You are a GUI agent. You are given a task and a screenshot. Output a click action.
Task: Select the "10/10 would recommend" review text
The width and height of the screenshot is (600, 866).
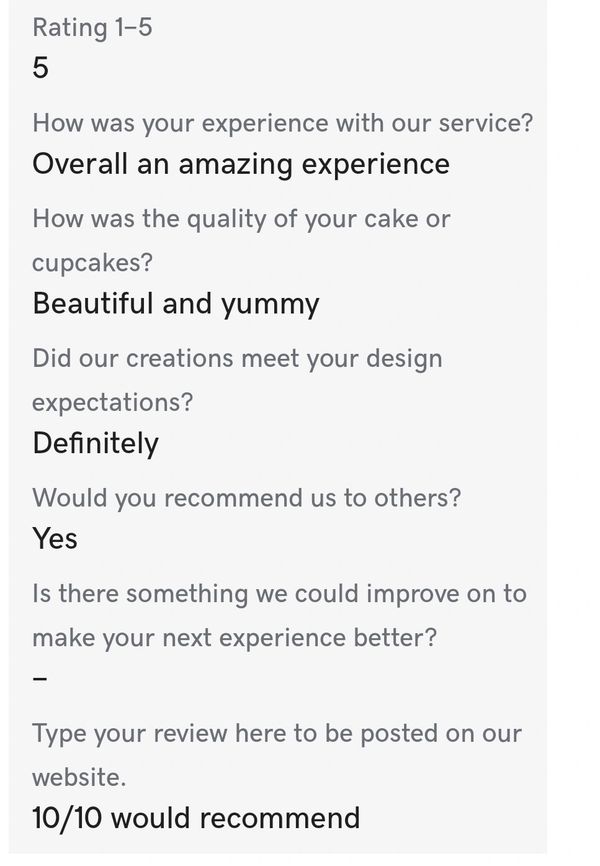point(196,818)
